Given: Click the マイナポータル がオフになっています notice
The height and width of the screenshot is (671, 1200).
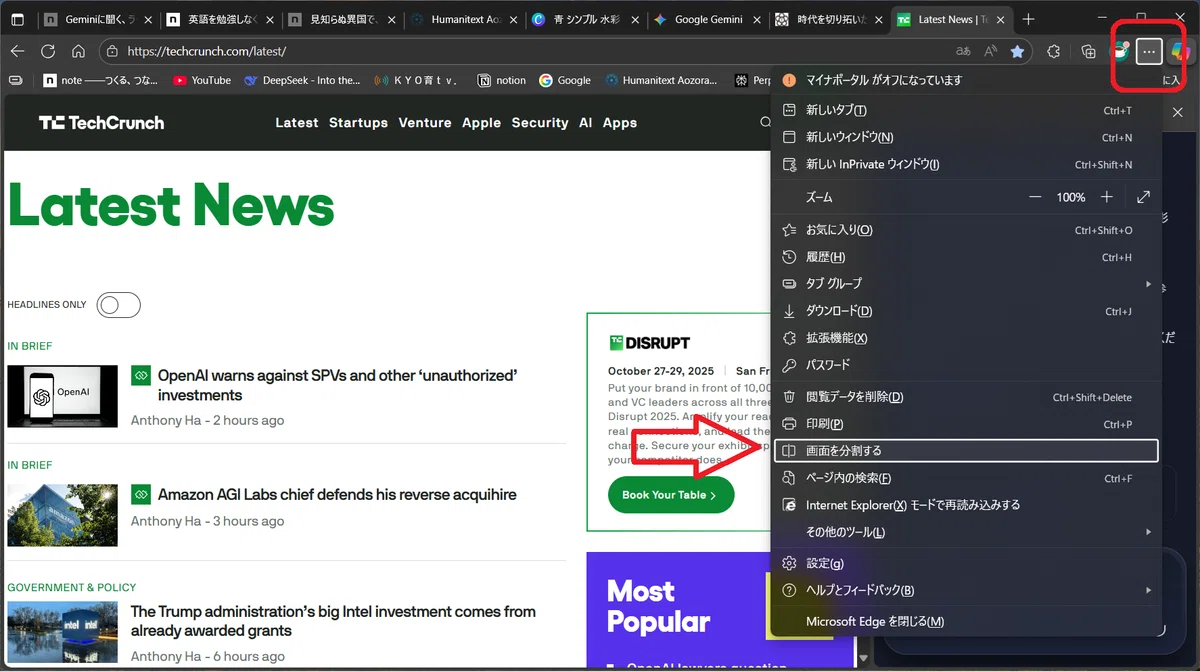Looking at the screenshot, I should click(966, 80).
